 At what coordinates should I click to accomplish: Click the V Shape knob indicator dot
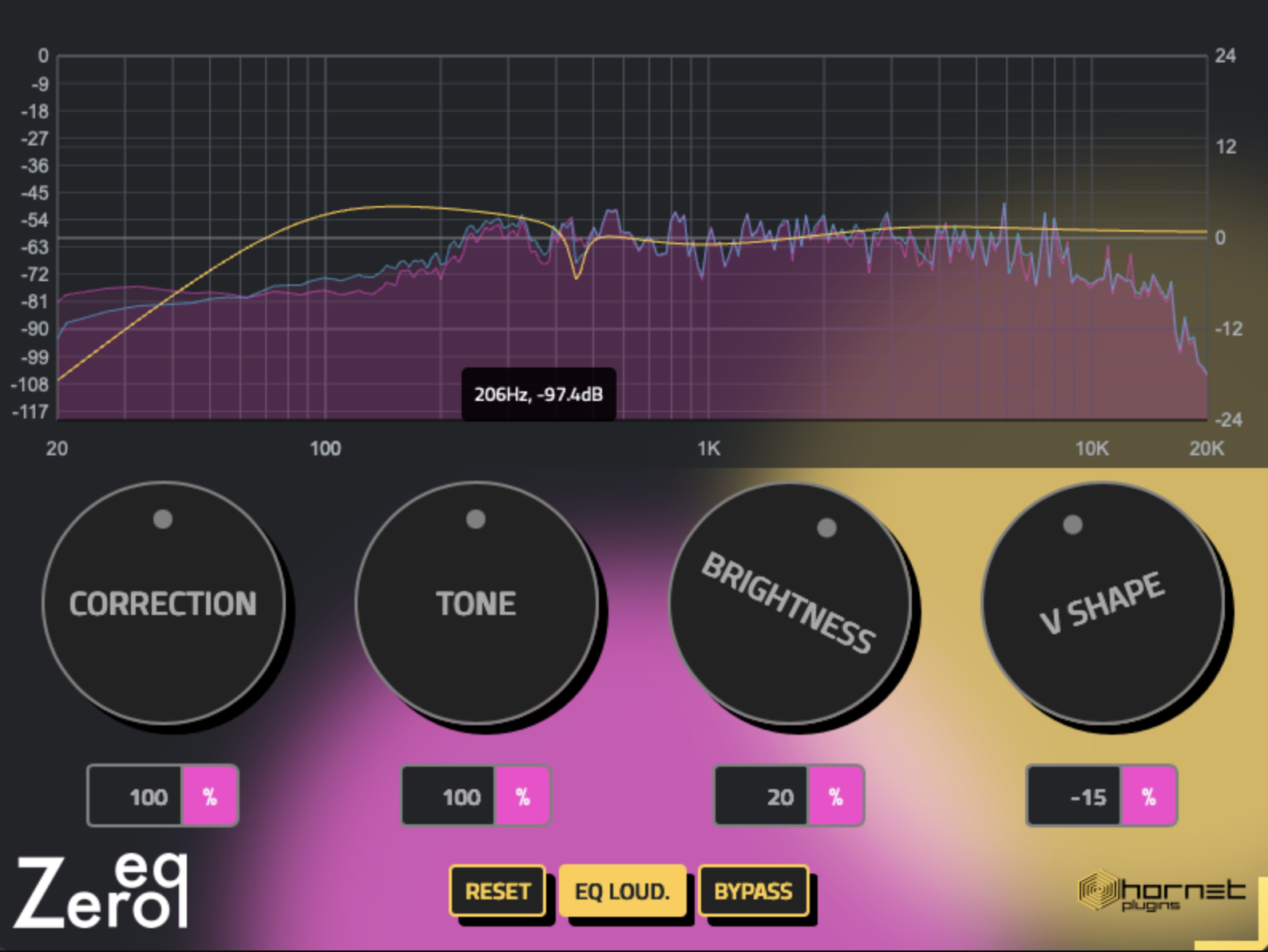tap(1073, 524)
